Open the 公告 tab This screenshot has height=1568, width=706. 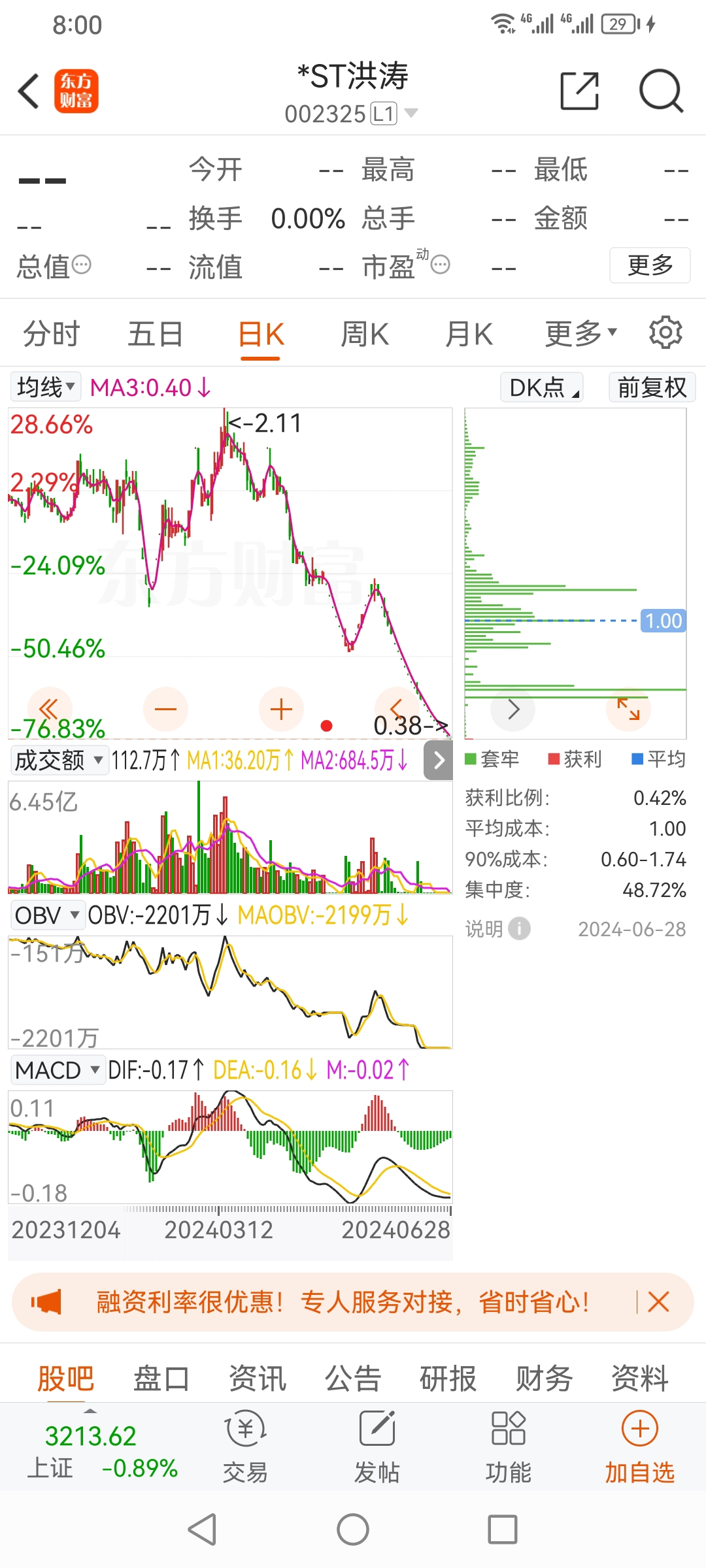353,1379
